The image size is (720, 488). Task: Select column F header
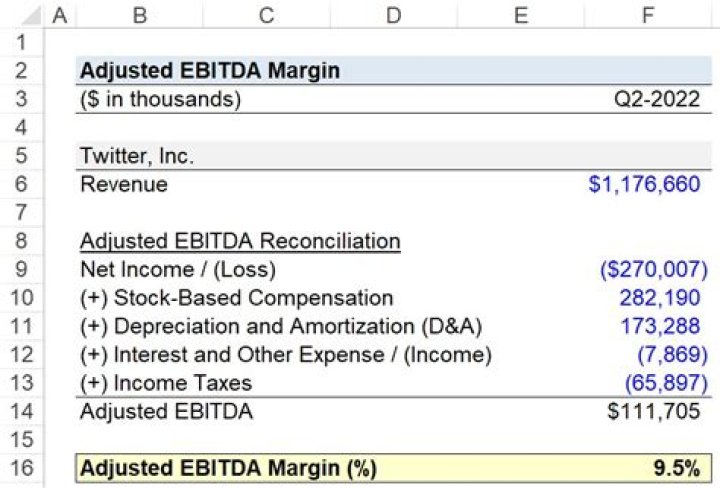pos(648,15)
